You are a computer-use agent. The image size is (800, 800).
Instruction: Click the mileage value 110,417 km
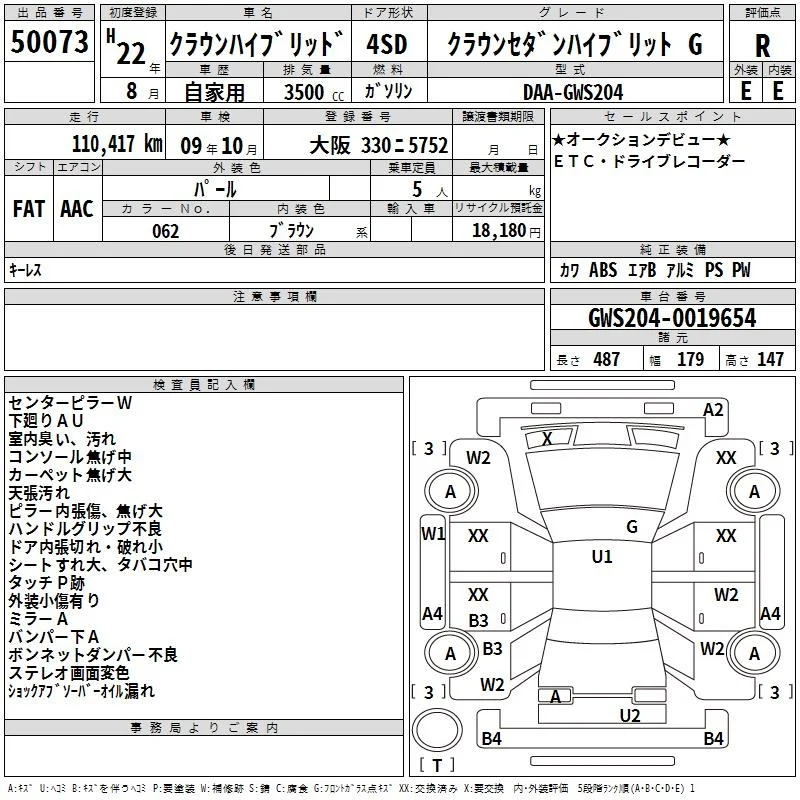point(117,144)
